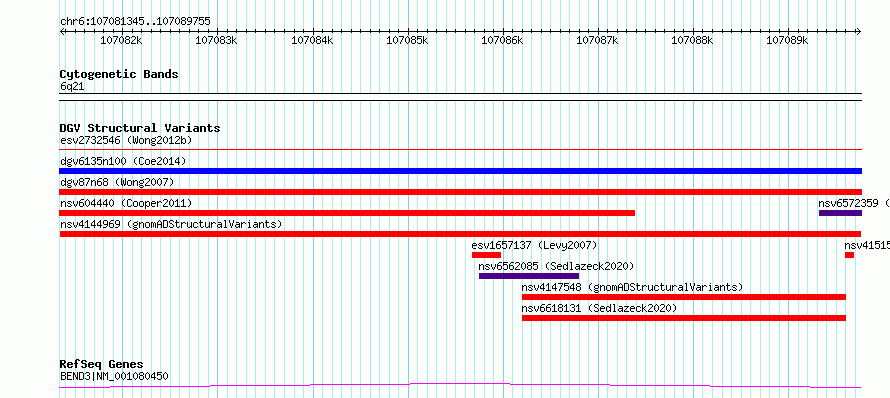This screenshot has width=890, height=398.
Task: Click the 107084k ruler position
Action: pos(312,40)
